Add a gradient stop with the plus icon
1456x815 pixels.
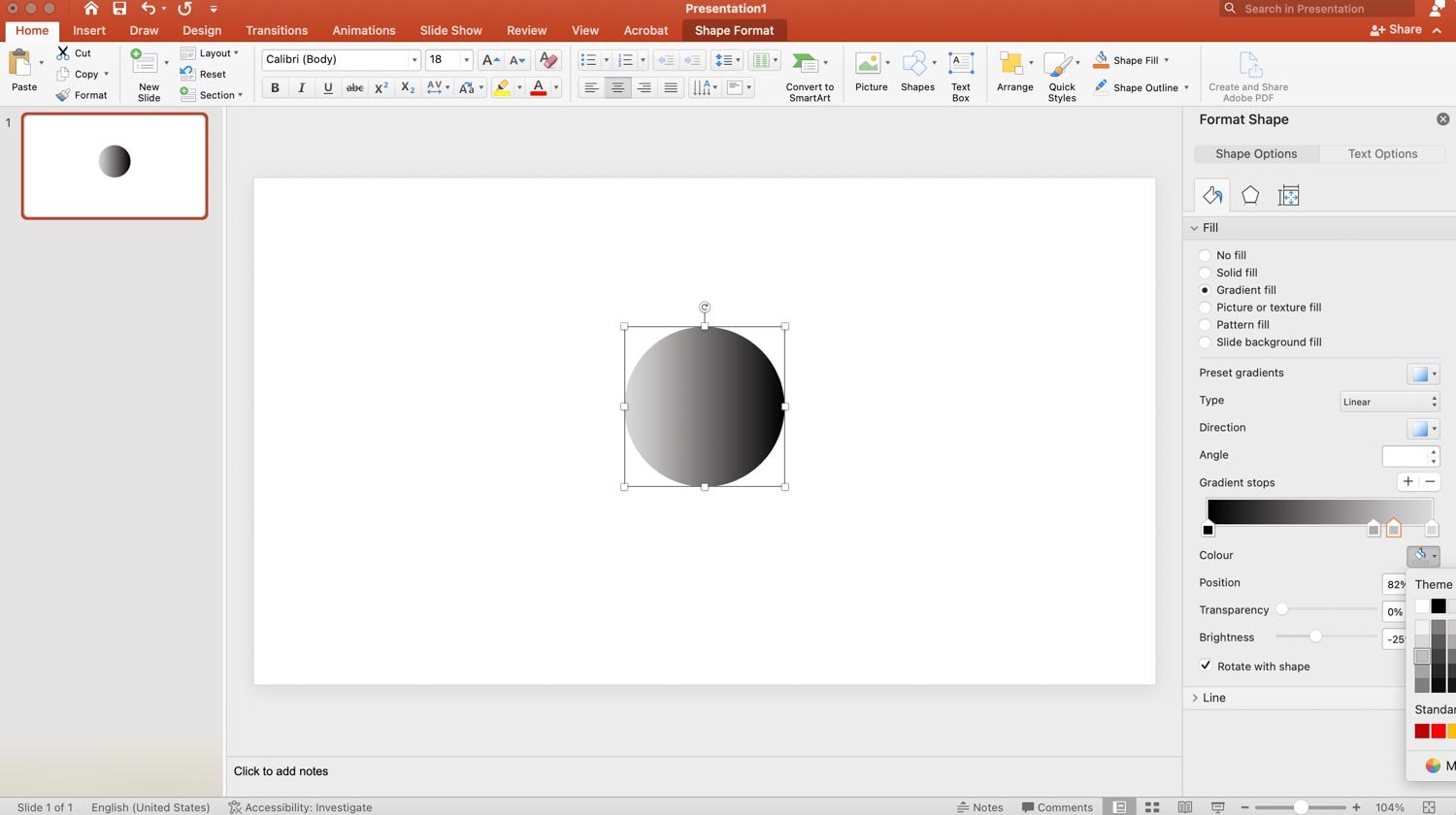click(x=1407, y=481)
